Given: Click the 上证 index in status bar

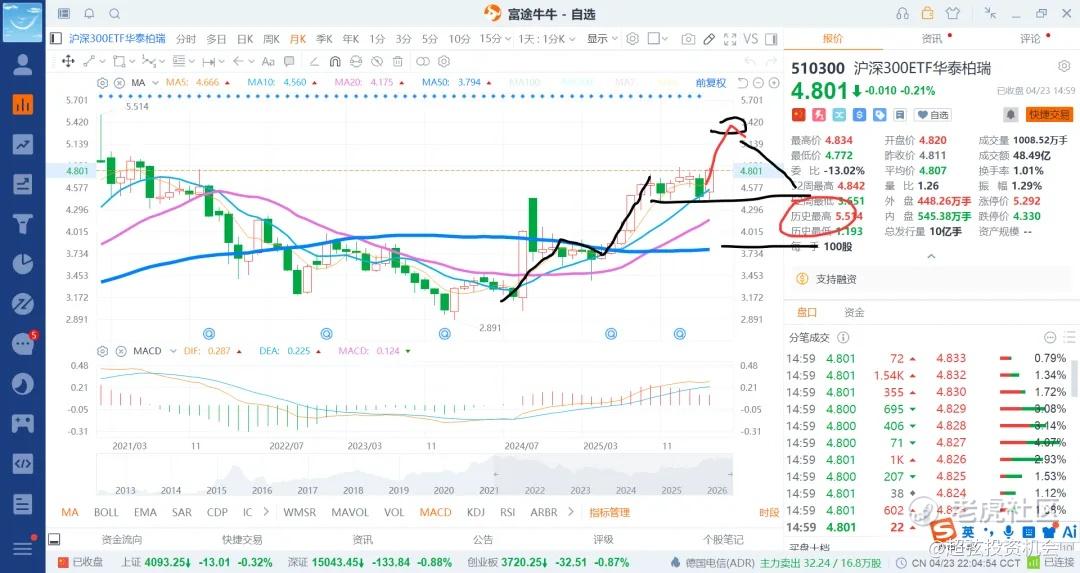Looking at the screenshot, I should coord(196,563).
